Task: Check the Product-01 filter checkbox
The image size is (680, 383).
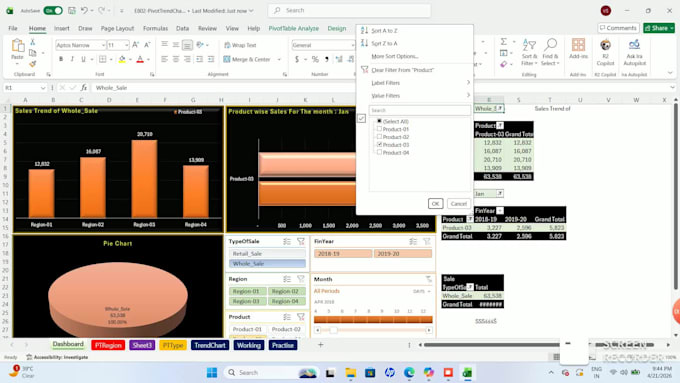Action: [x=379, y=129]
